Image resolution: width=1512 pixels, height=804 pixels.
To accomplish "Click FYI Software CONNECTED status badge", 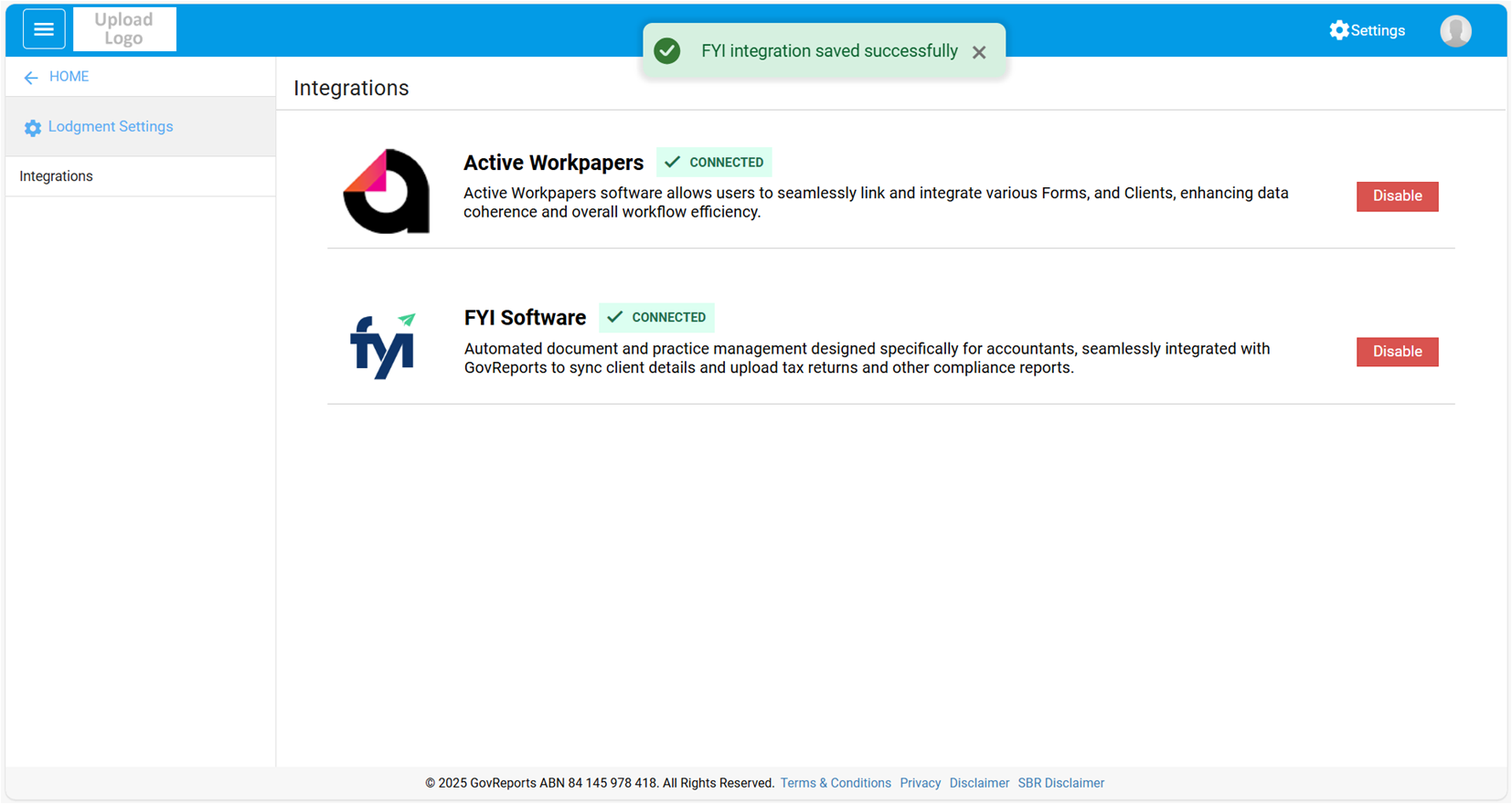I will coord(656,318).
